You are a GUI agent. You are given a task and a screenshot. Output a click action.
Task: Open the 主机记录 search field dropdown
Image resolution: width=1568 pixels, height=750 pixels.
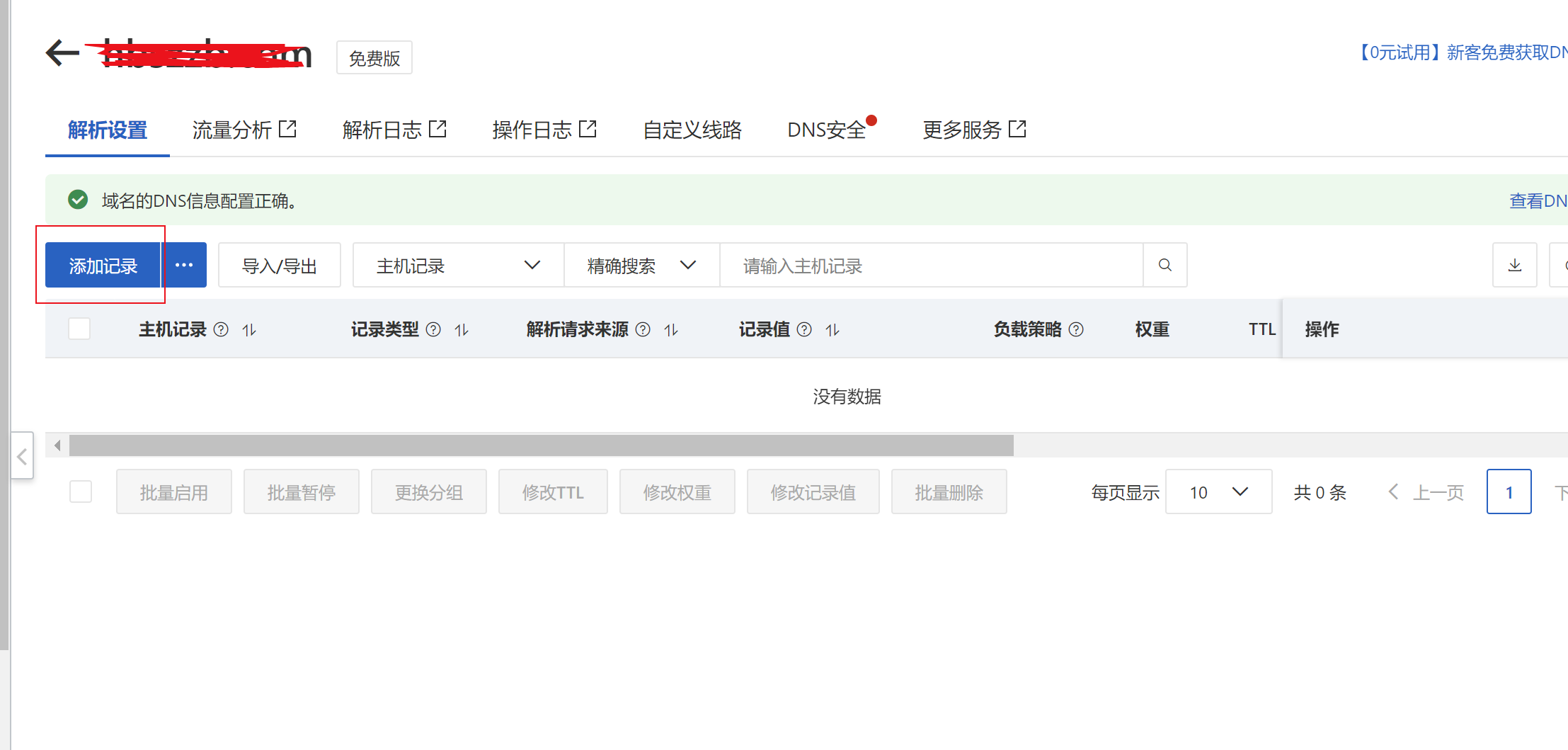458,266
